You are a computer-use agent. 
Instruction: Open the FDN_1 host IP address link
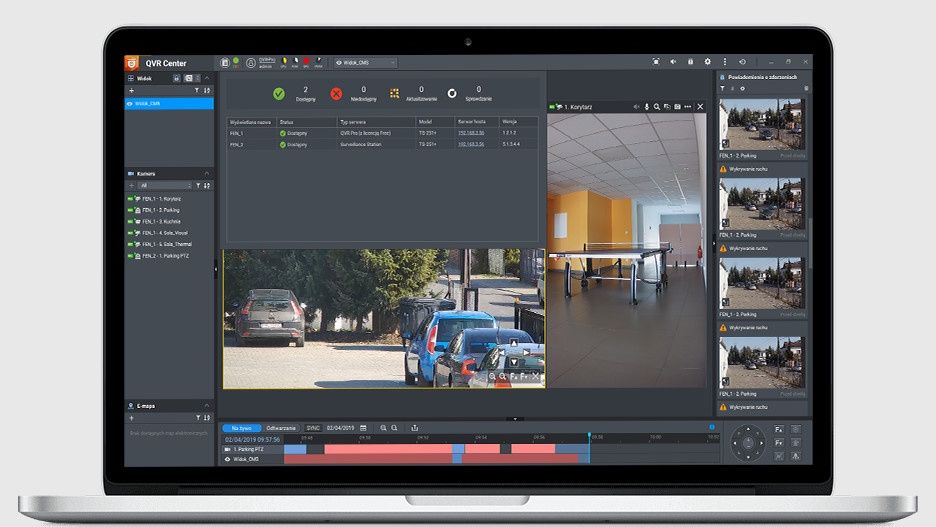point(471,133)
